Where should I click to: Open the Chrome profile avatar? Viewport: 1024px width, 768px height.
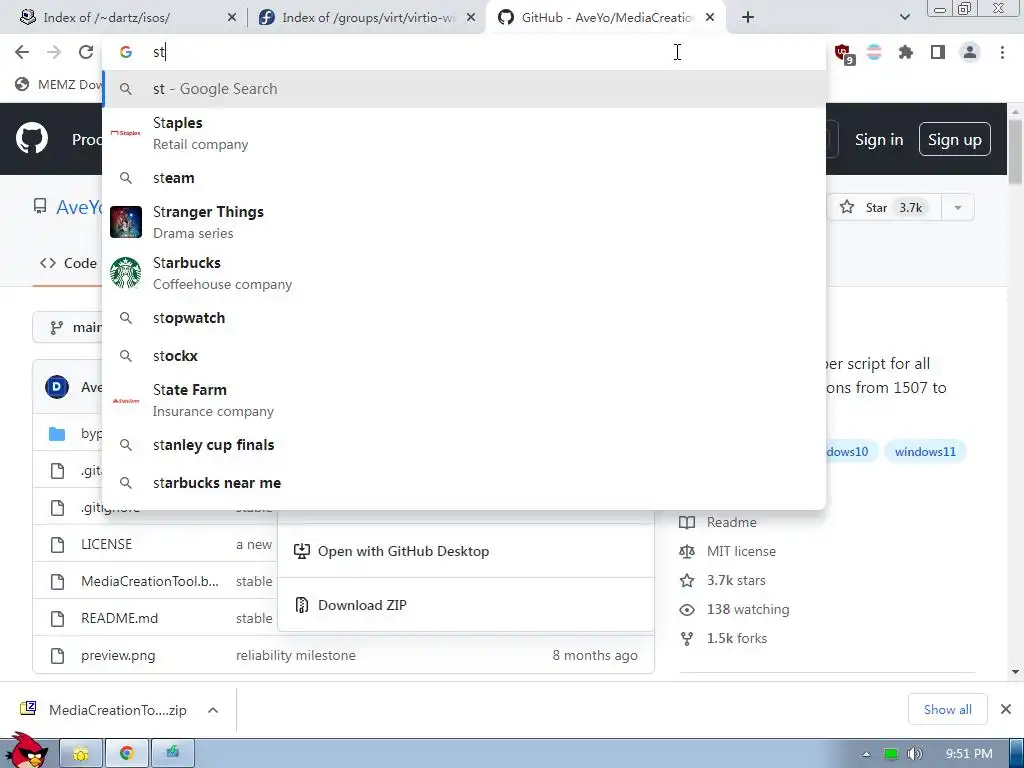(970, 52)
